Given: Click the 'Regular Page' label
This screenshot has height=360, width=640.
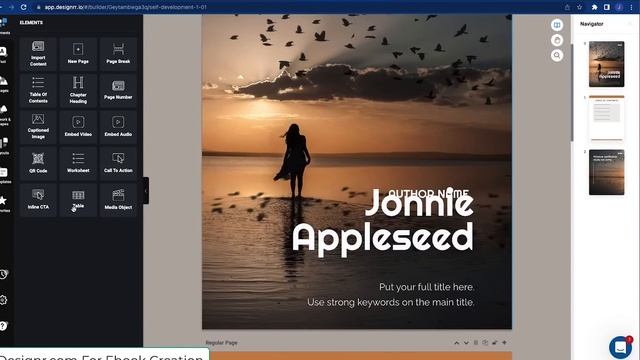Looking at the screenshot, I should click(221, 343).
